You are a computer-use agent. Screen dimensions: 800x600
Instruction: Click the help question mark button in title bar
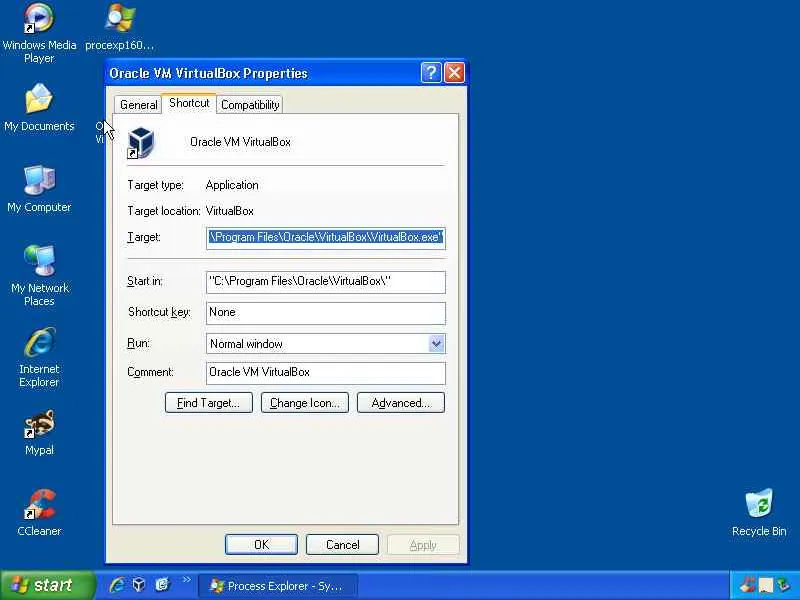(431, 72)
